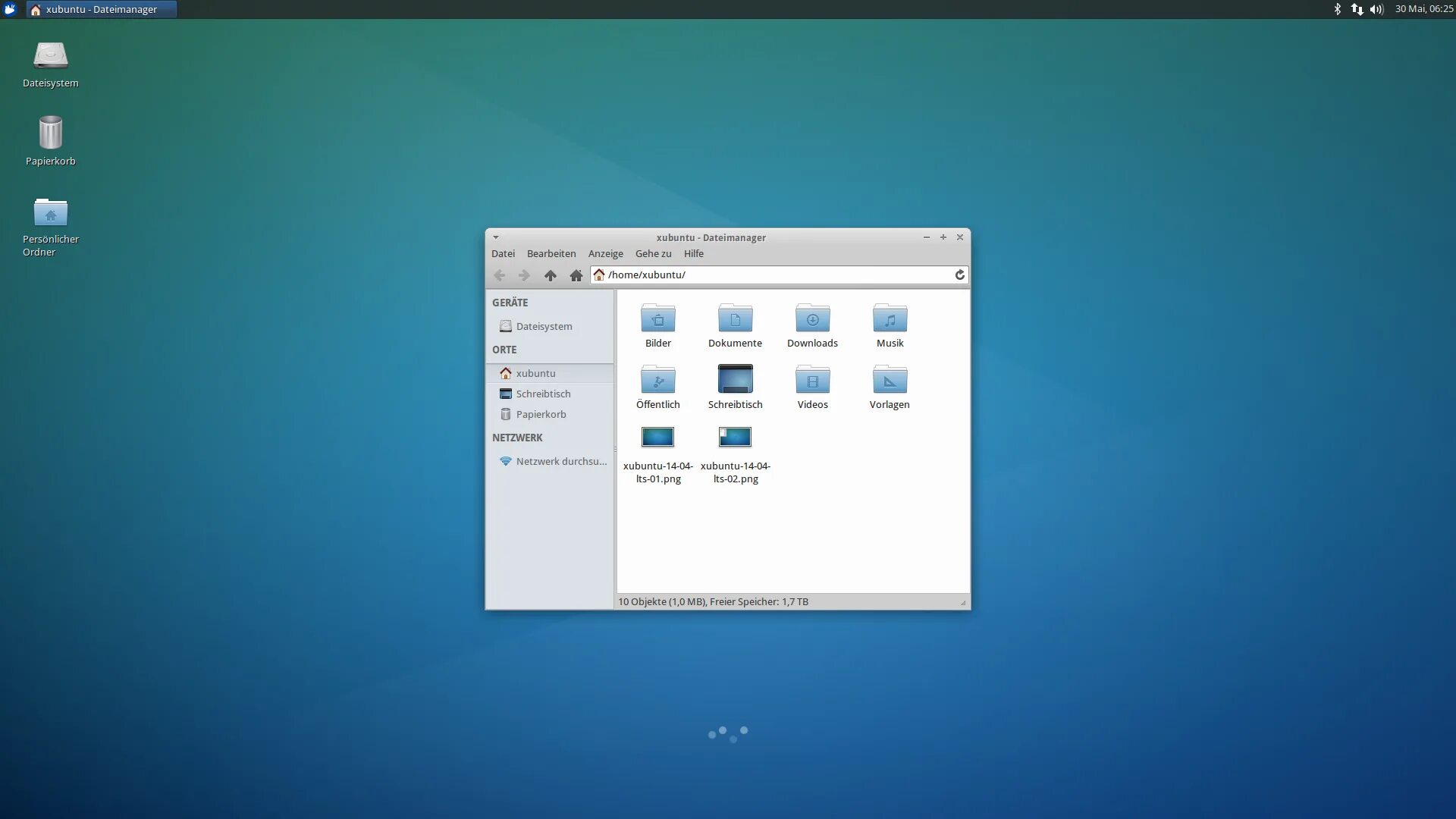Select Dateisystem in sidebar
Screen dimensions: 1456x819
click(544, 326)
